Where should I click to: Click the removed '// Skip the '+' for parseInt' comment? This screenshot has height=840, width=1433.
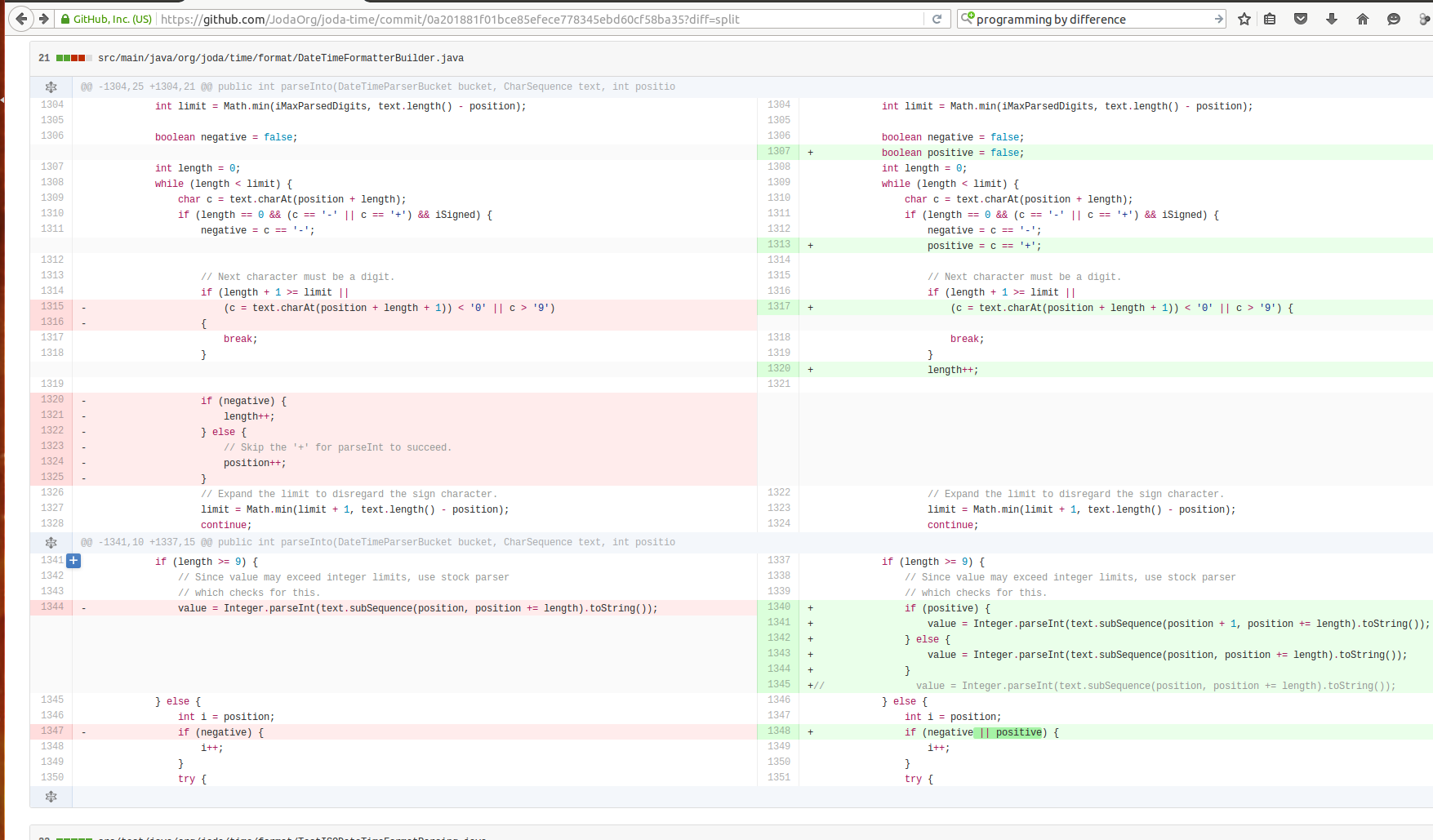coord(337,447)
